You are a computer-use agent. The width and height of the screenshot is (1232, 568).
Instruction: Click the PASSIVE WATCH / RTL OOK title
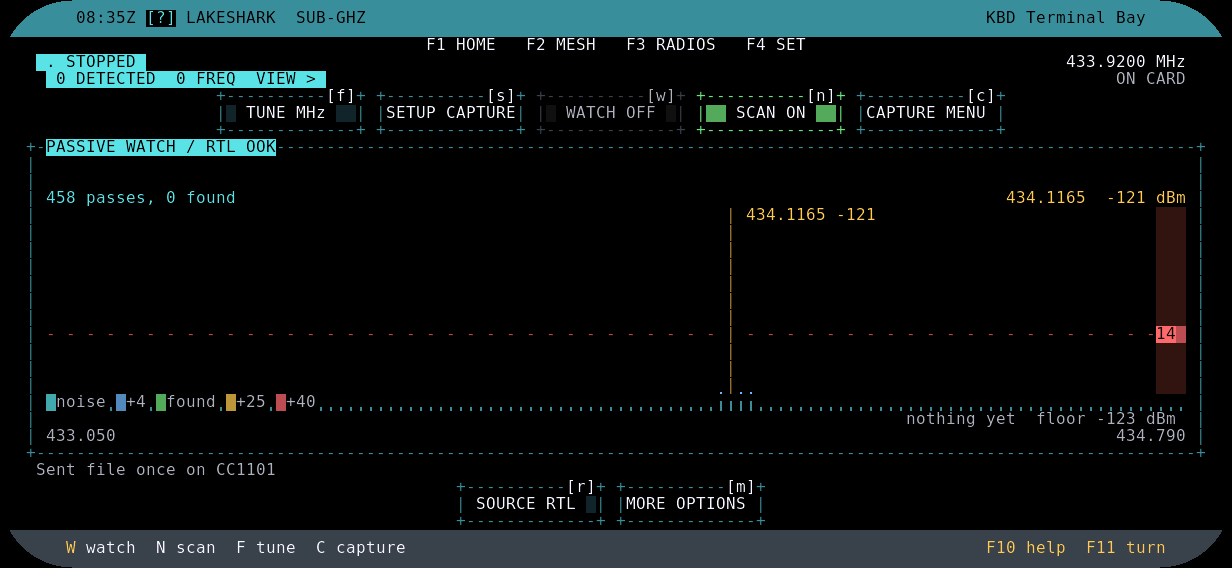(161, 147)
